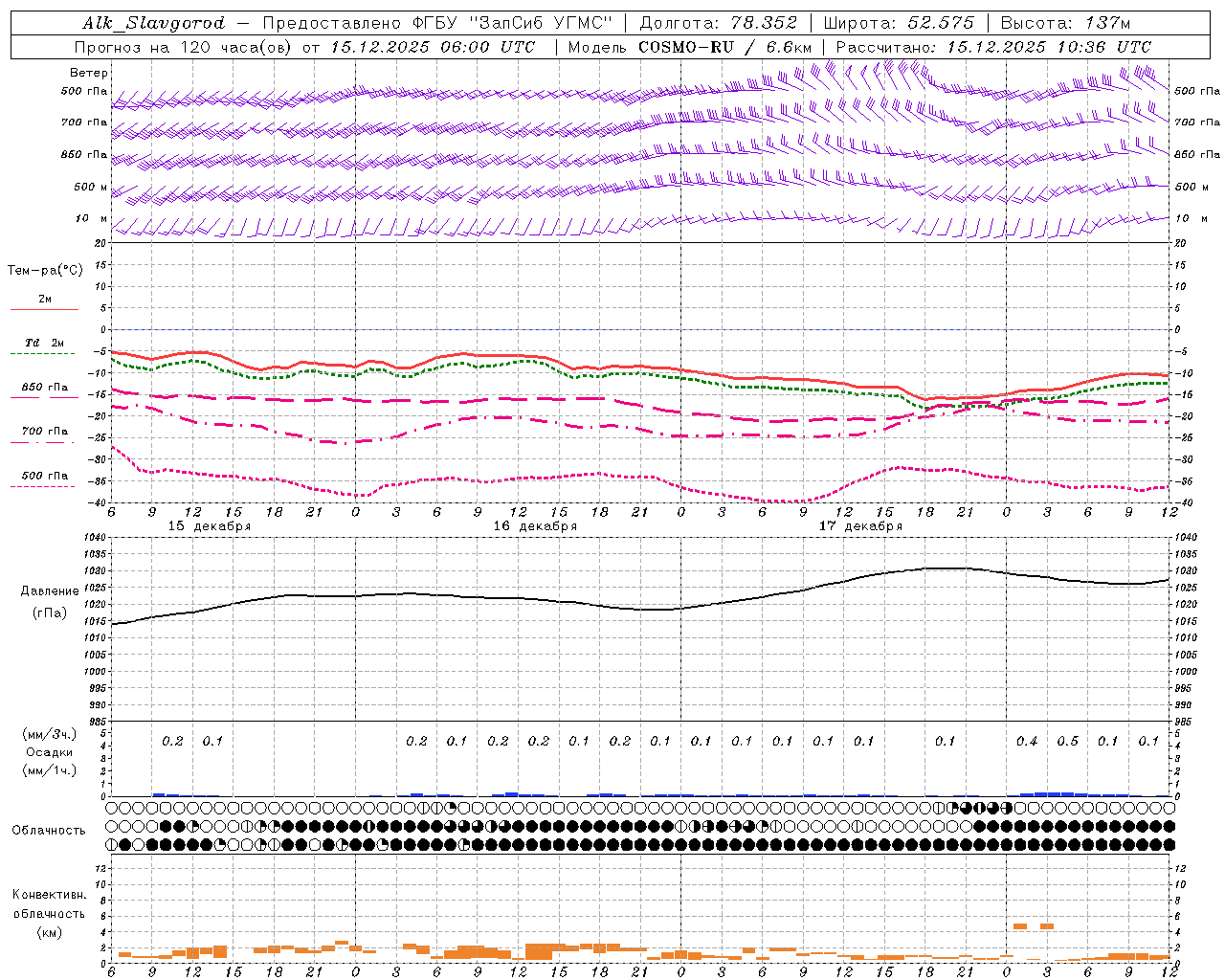
Task: Click the solid line sample under 2м legend
Action: [x=44, y=309]
